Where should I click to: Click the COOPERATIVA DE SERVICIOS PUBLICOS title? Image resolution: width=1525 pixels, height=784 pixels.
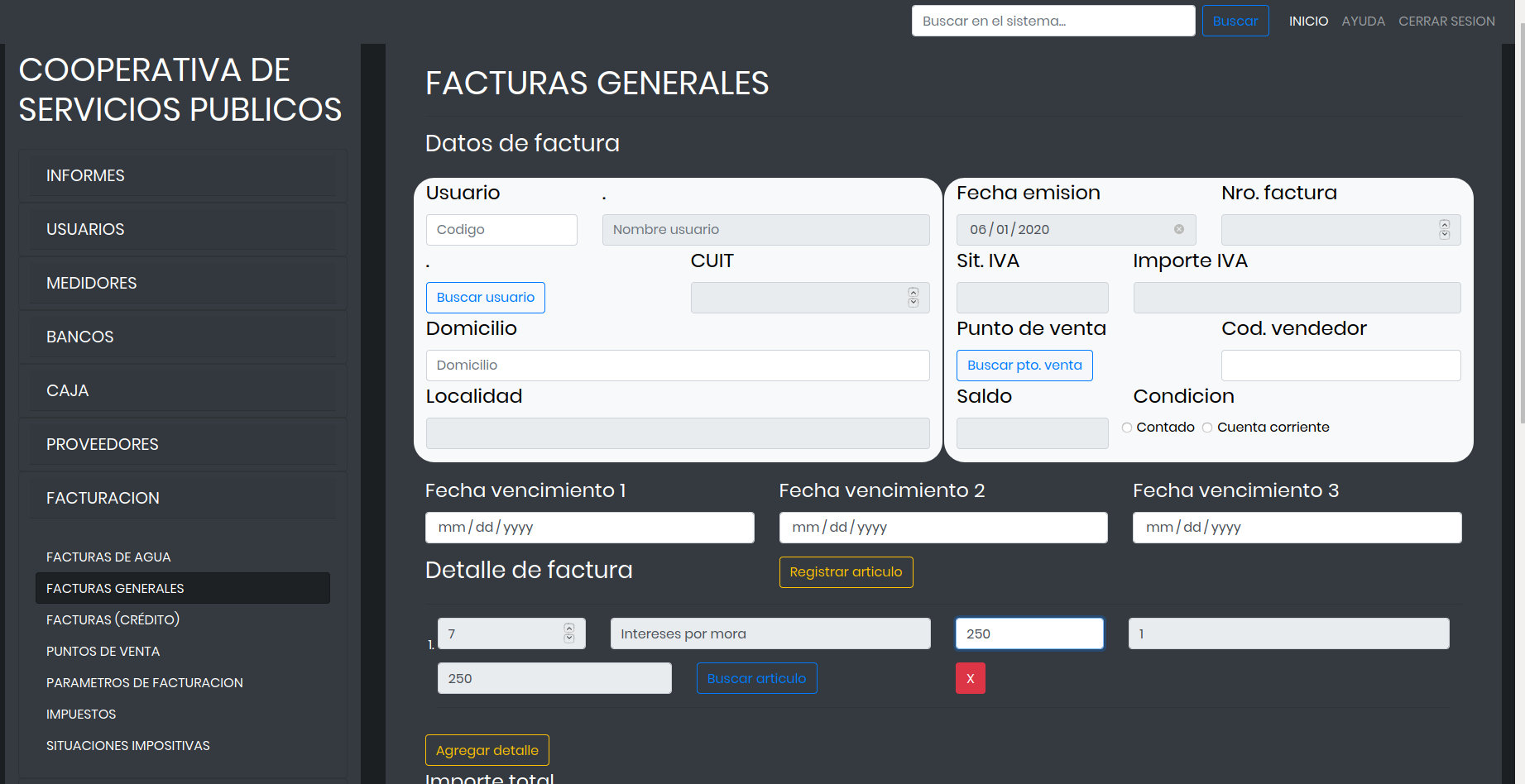(x=180, y=90)
